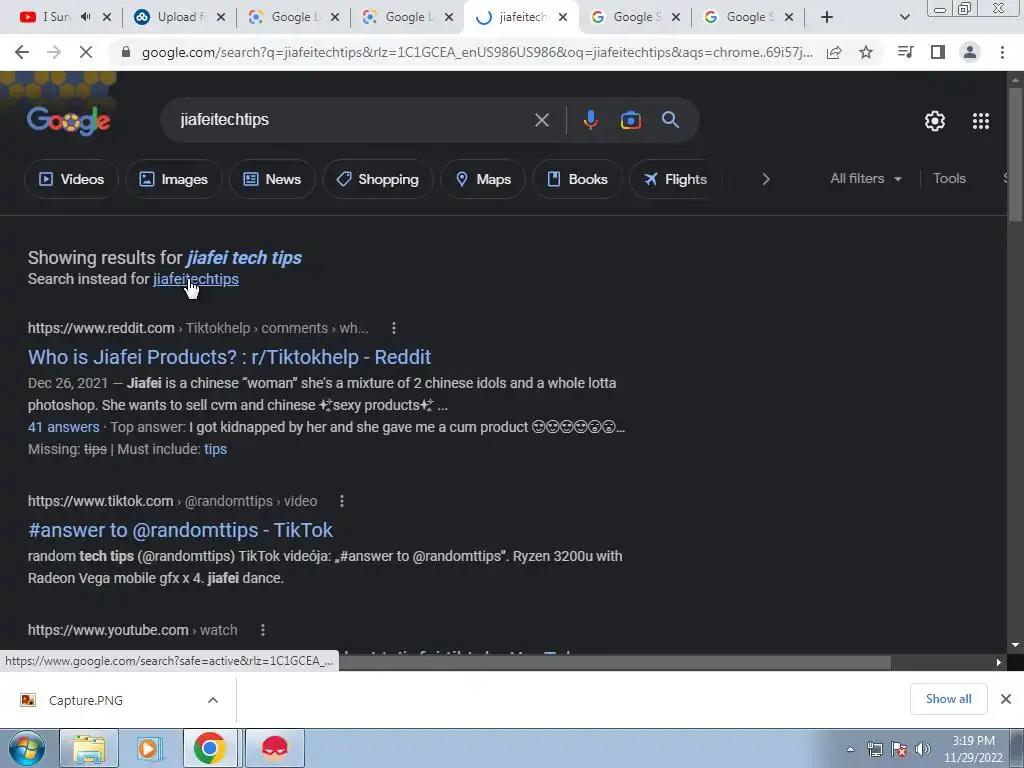Start voice search with microphone

(590, 120)
